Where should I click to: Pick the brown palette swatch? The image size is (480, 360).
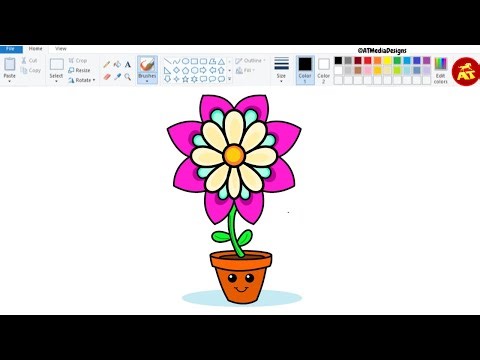click(358, 70)
